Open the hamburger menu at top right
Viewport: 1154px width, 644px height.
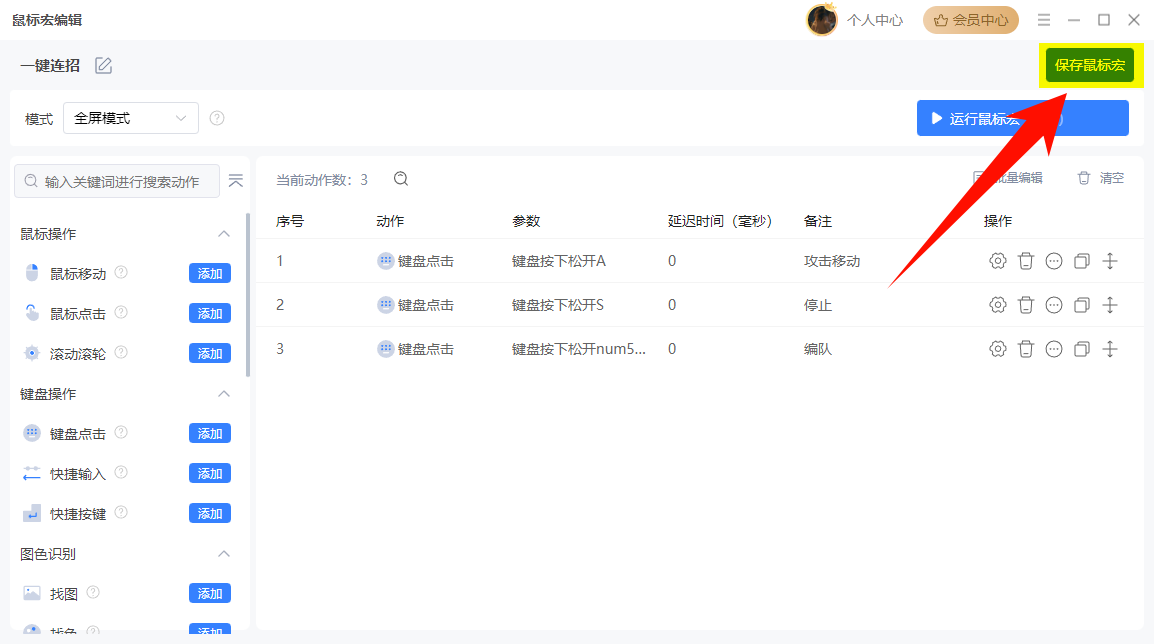click(x=1043, y=19)
